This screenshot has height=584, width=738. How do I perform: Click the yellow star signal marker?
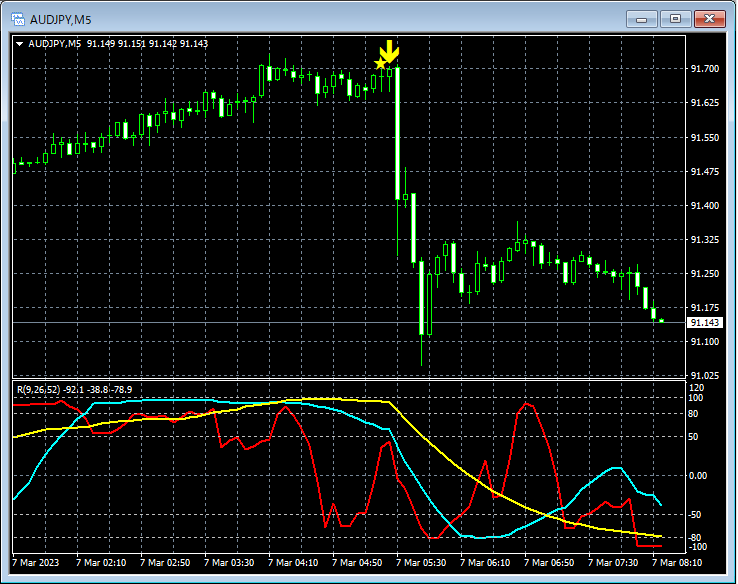point(380,63)
